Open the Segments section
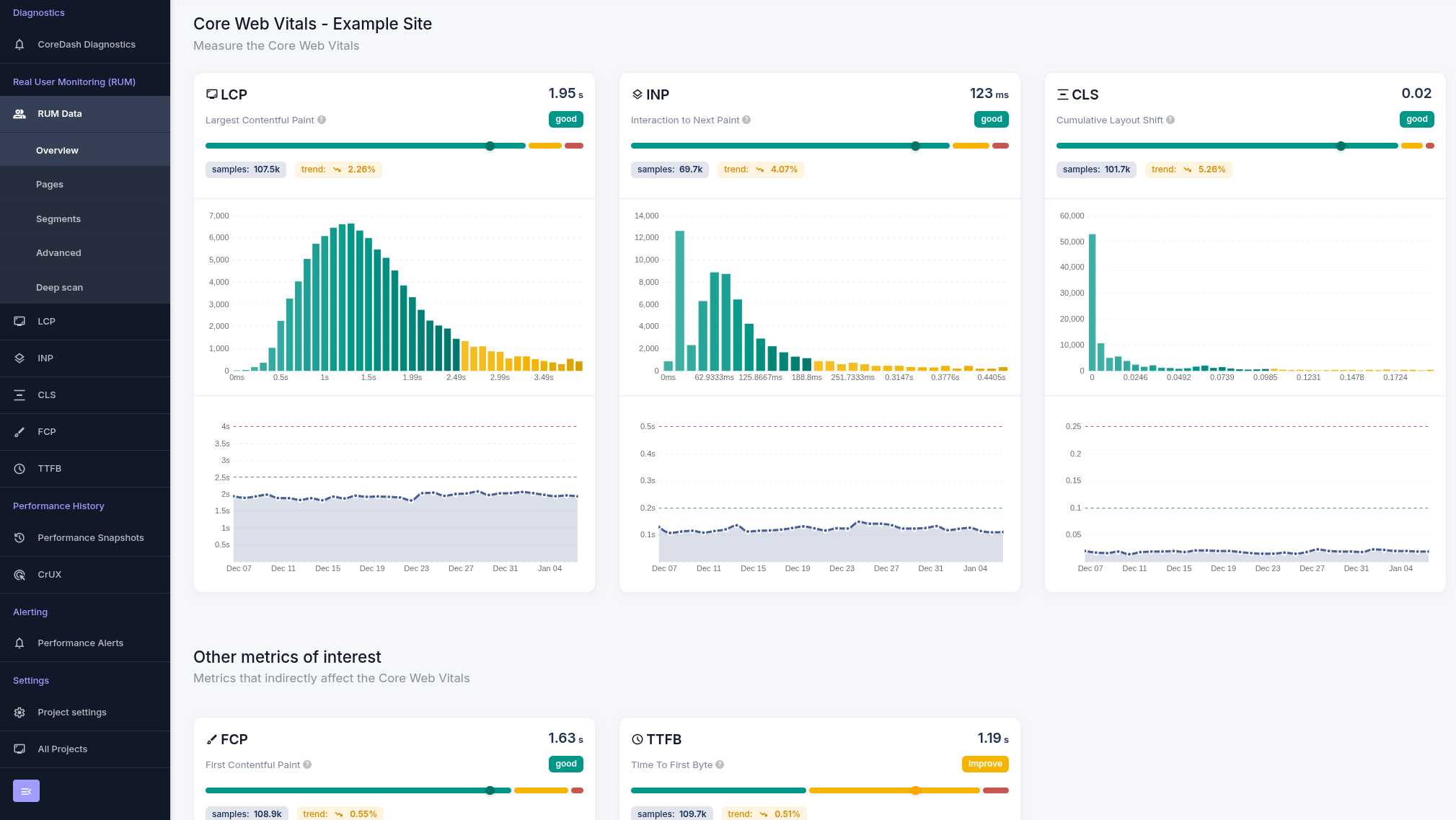 [58, 219]
